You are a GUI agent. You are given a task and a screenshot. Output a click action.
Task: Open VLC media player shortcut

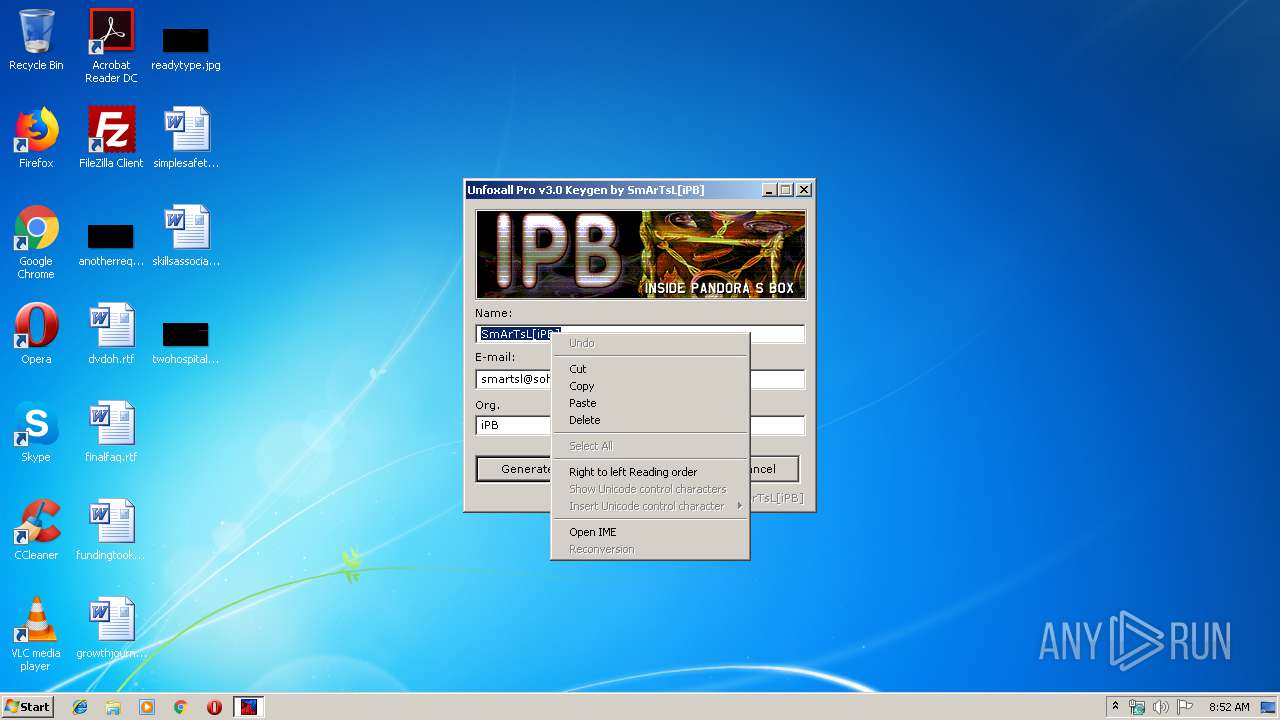pos(36,634)
